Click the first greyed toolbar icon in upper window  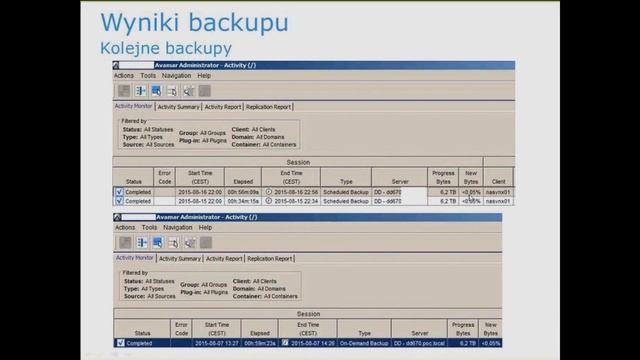(x=124, y=91)
